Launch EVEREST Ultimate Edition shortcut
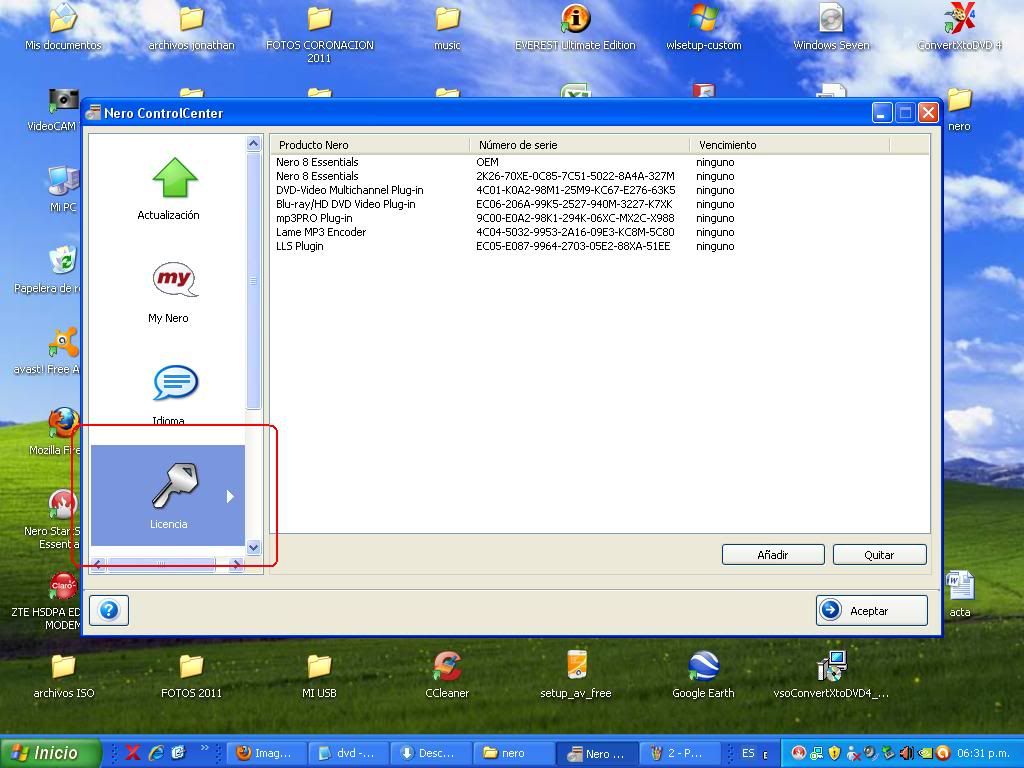 click(575, 27)
